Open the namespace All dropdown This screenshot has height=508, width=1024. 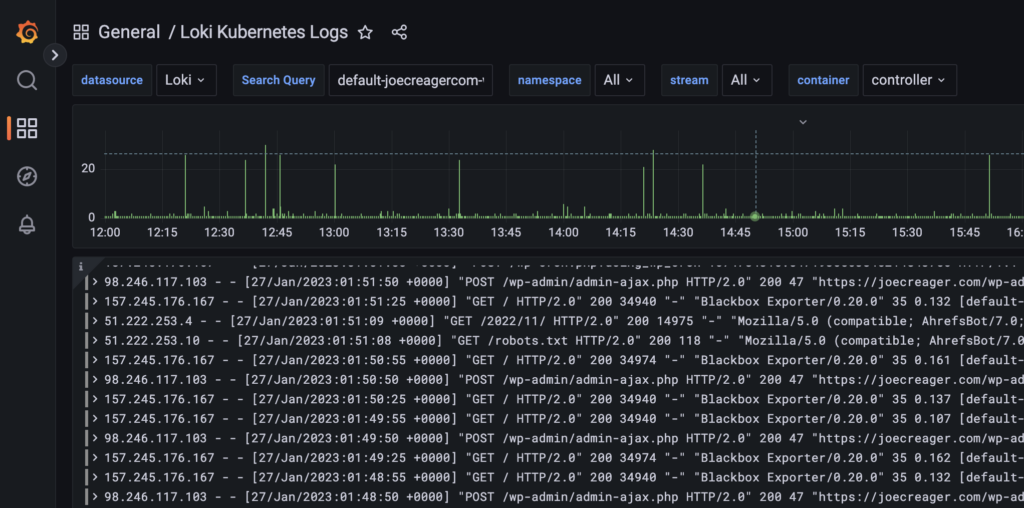pos(620,80)
